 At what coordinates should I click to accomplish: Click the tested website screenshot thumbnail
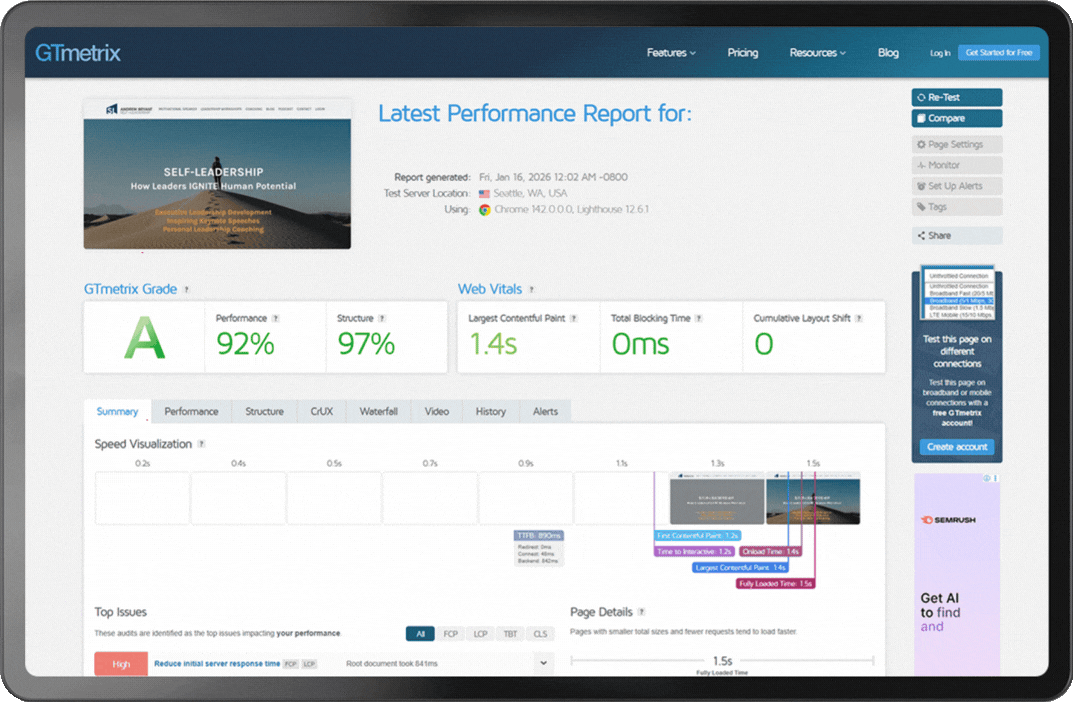click(217, 173)
